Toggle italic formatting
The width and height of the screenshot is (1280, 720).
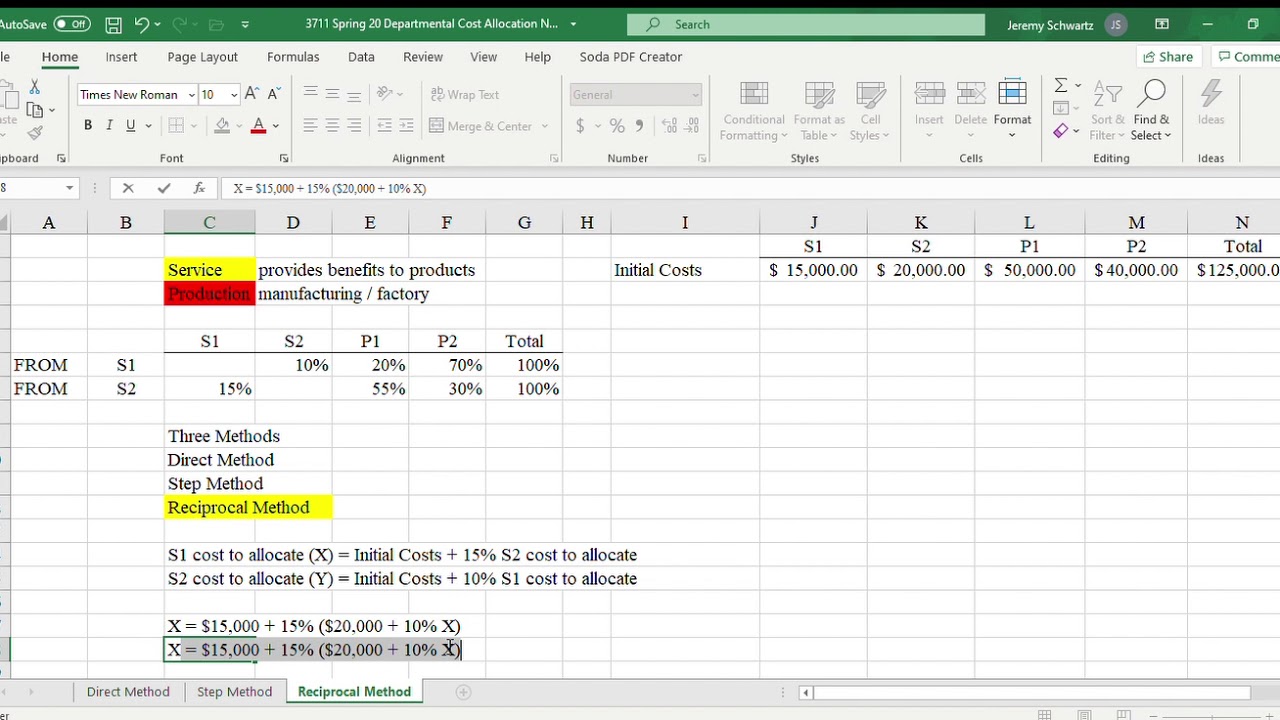point(109,126)
